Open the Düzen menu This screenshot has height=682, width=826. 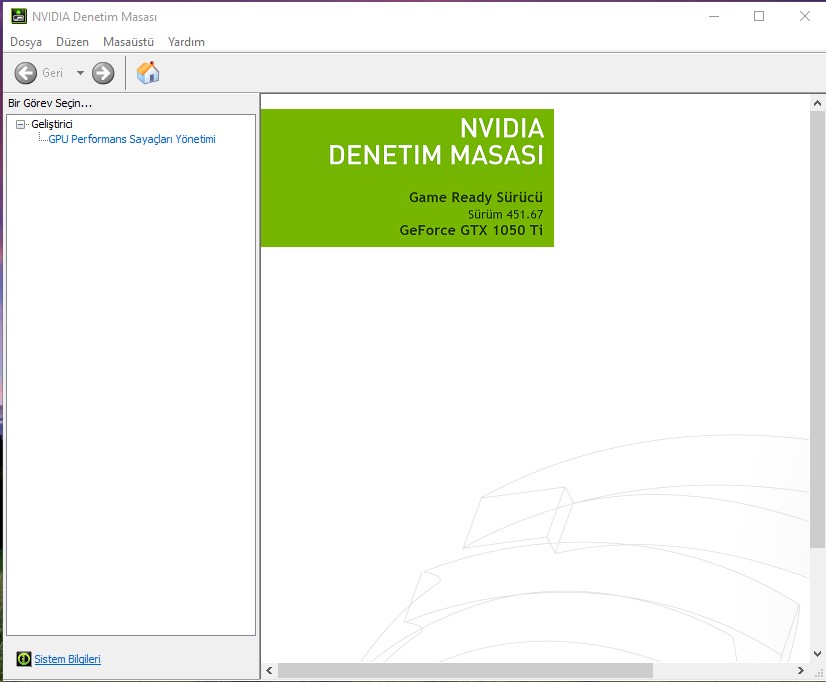click(72, 42)
